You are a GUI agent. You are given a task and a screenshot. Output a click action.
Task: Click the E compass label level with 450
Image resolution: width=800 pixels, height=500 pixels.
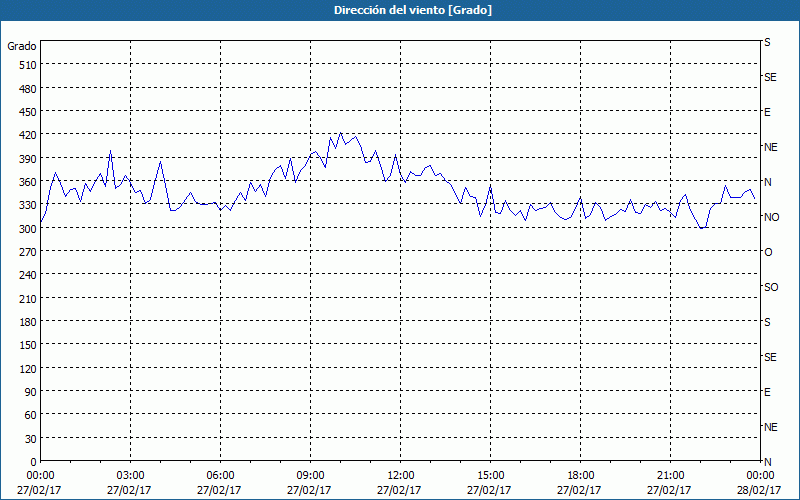click(x=767, y=112)
